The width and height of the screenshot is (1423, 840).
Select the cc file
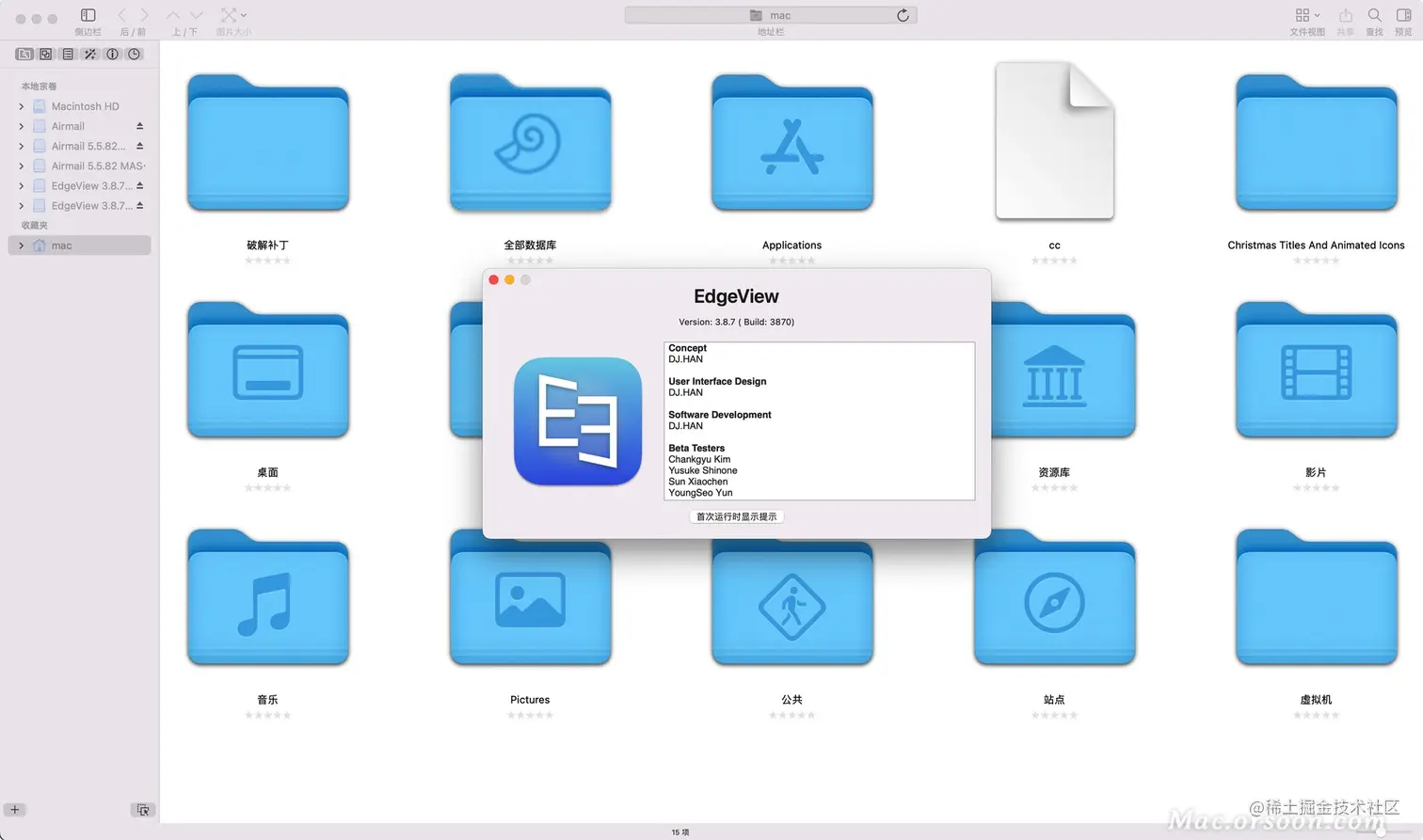click(x=1054, y=140)
